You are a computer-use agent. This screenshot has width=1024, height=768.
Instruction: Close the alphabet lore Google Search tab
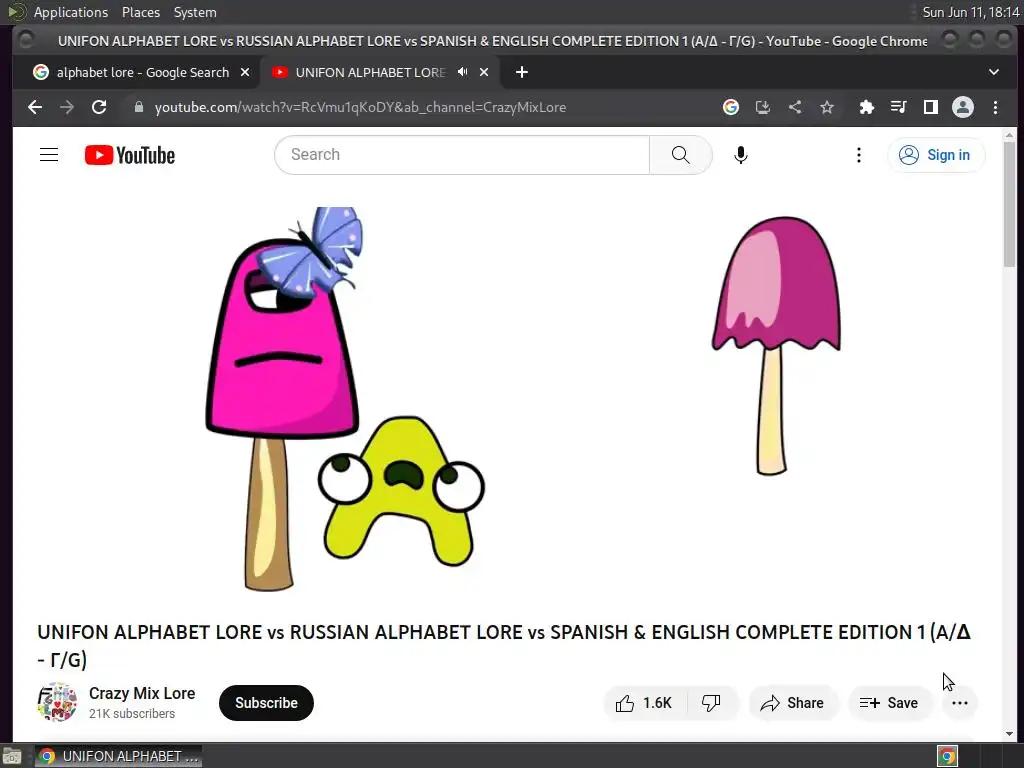pyautogui.click(x=245, y=72)
